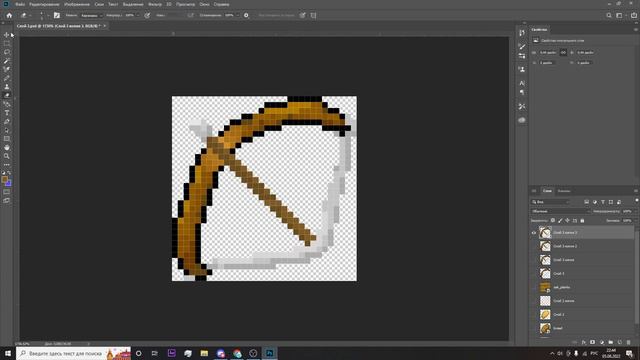Change the screen mode icon

coord(7,200)
